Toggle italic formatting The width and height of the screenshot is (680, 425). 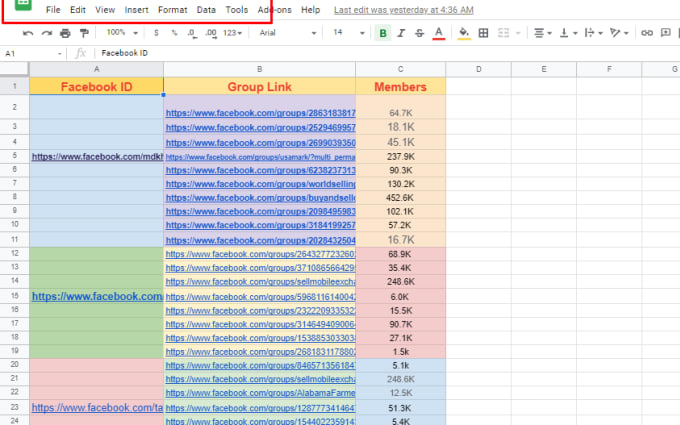point(401,33)
